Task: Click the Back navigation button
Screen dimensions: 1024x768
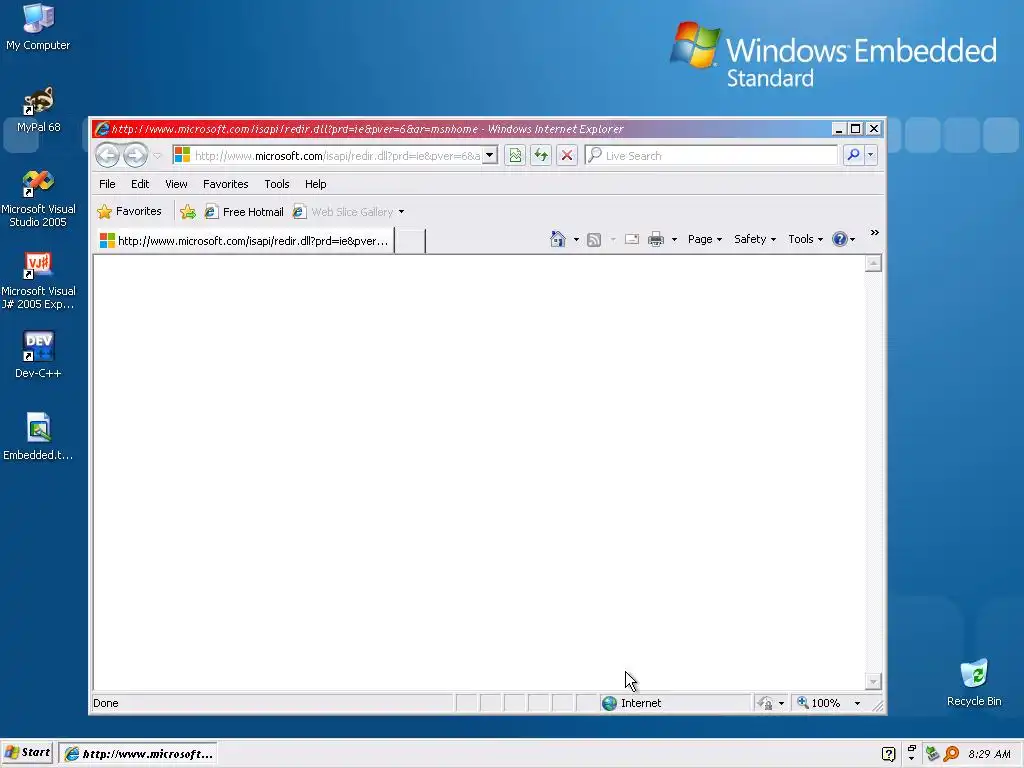Action: click(x=108, y=155)
